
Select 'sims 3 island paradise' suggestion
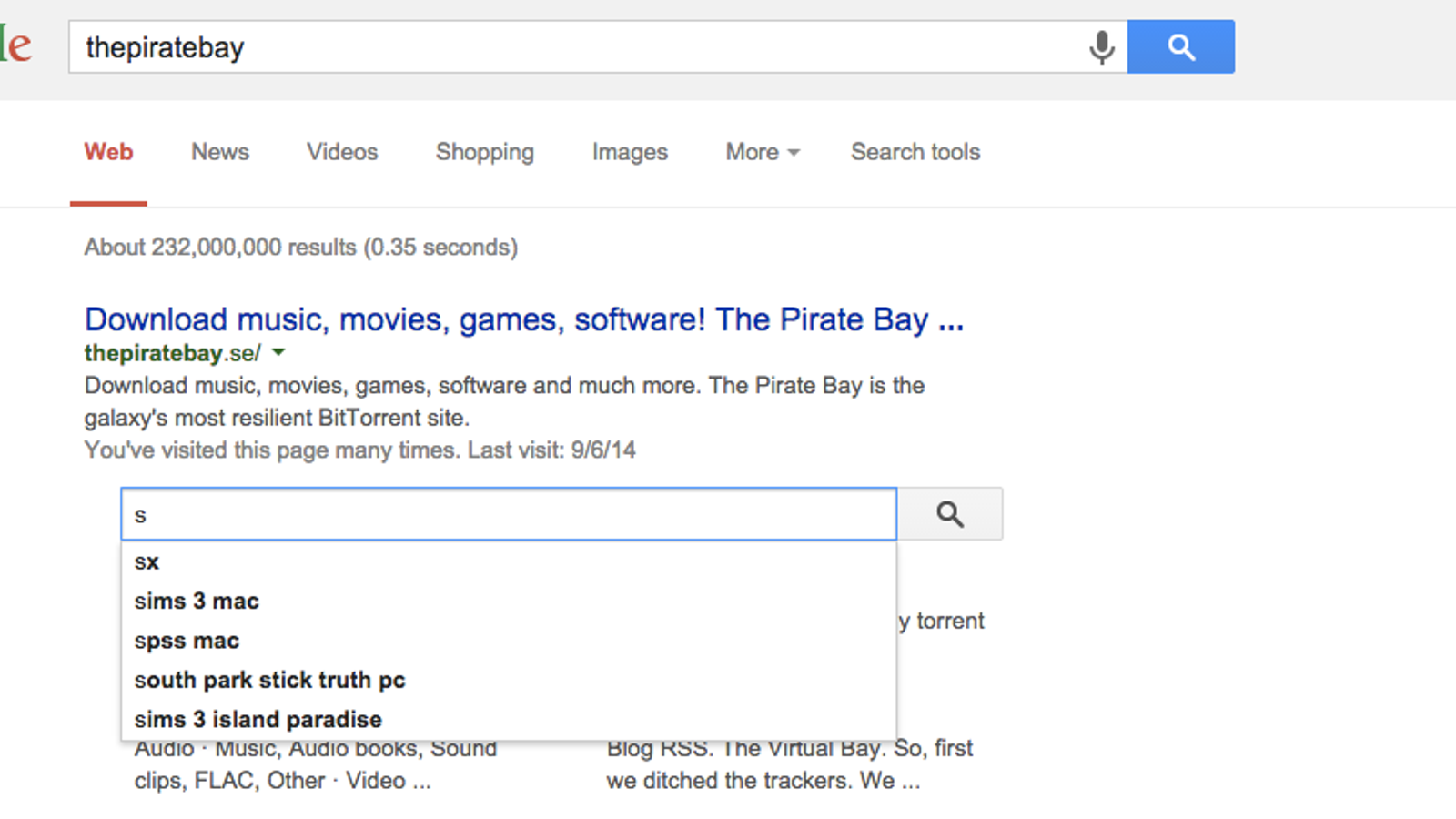click(x=509, y=719)
